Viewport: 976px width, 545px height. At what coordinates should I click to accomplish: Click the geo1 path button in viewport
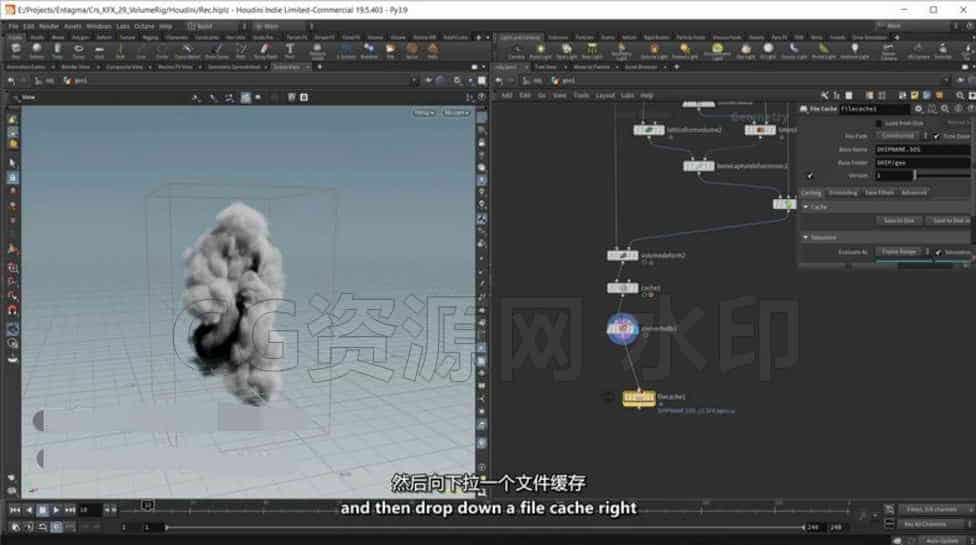tap(76, 80)
